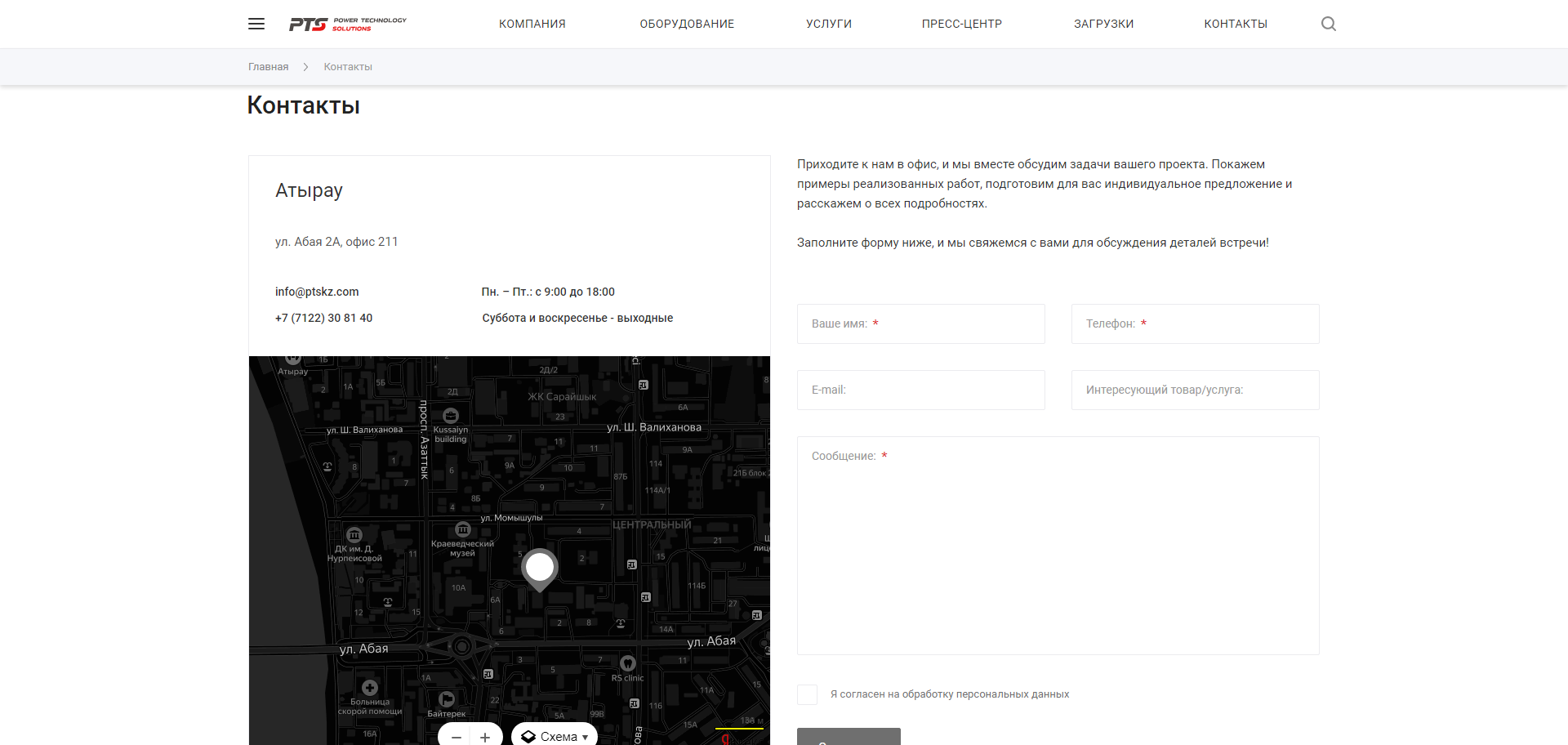Click the bus stop icon near building 116
The width and height of the screenshot is (1568, 745).
[x=635, y=703]
